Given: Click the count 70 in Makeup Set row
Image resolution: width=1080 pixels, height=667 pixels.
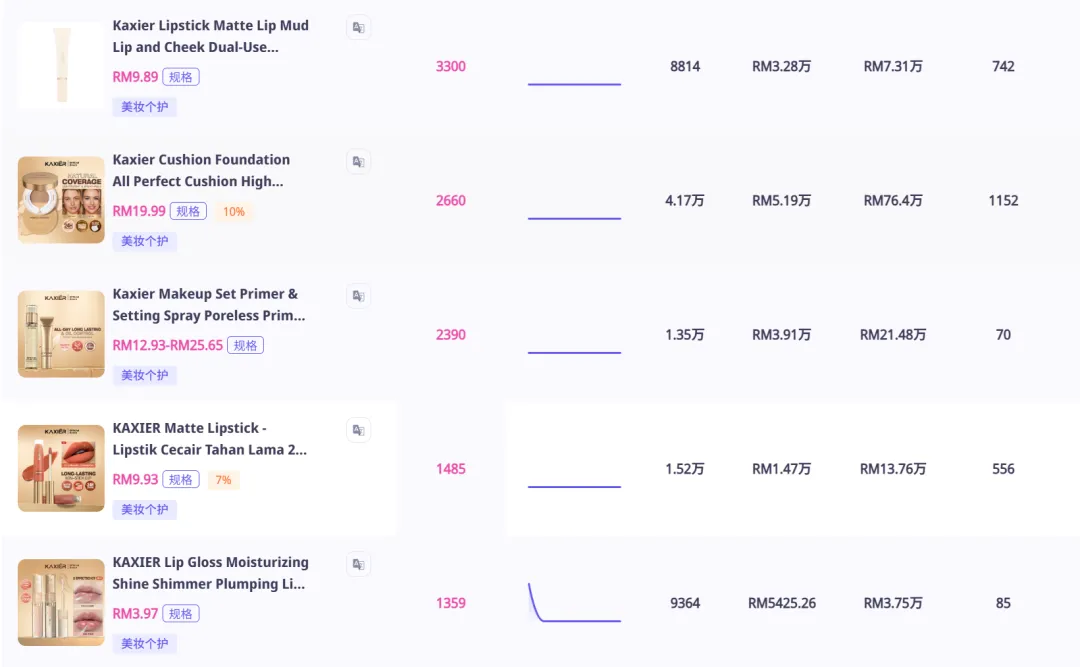Looking at the screenshot, I should coord(1003,335).
